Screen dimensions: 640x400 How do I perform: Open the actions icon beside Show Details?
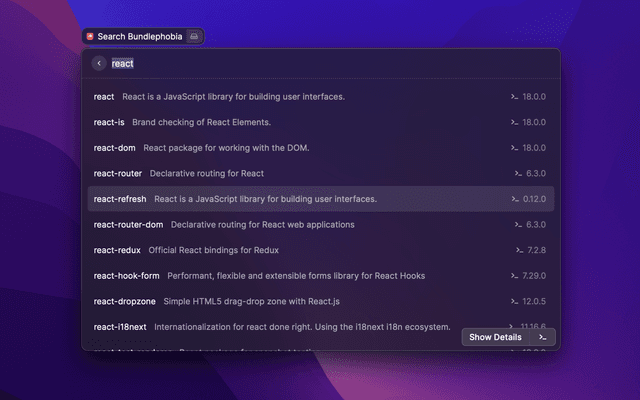[x=542, y=337]
